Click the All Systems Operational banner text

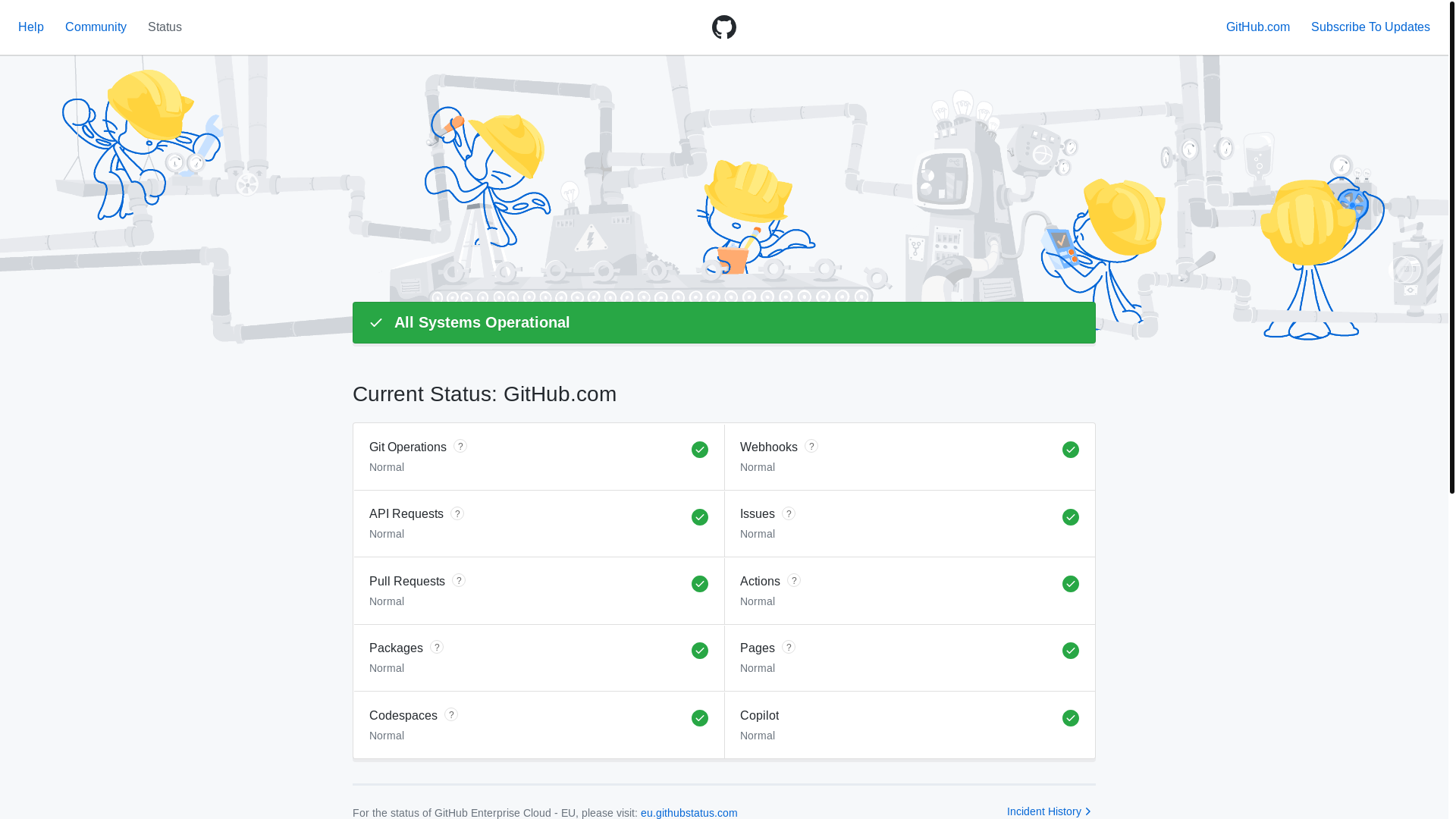[482, 322]
